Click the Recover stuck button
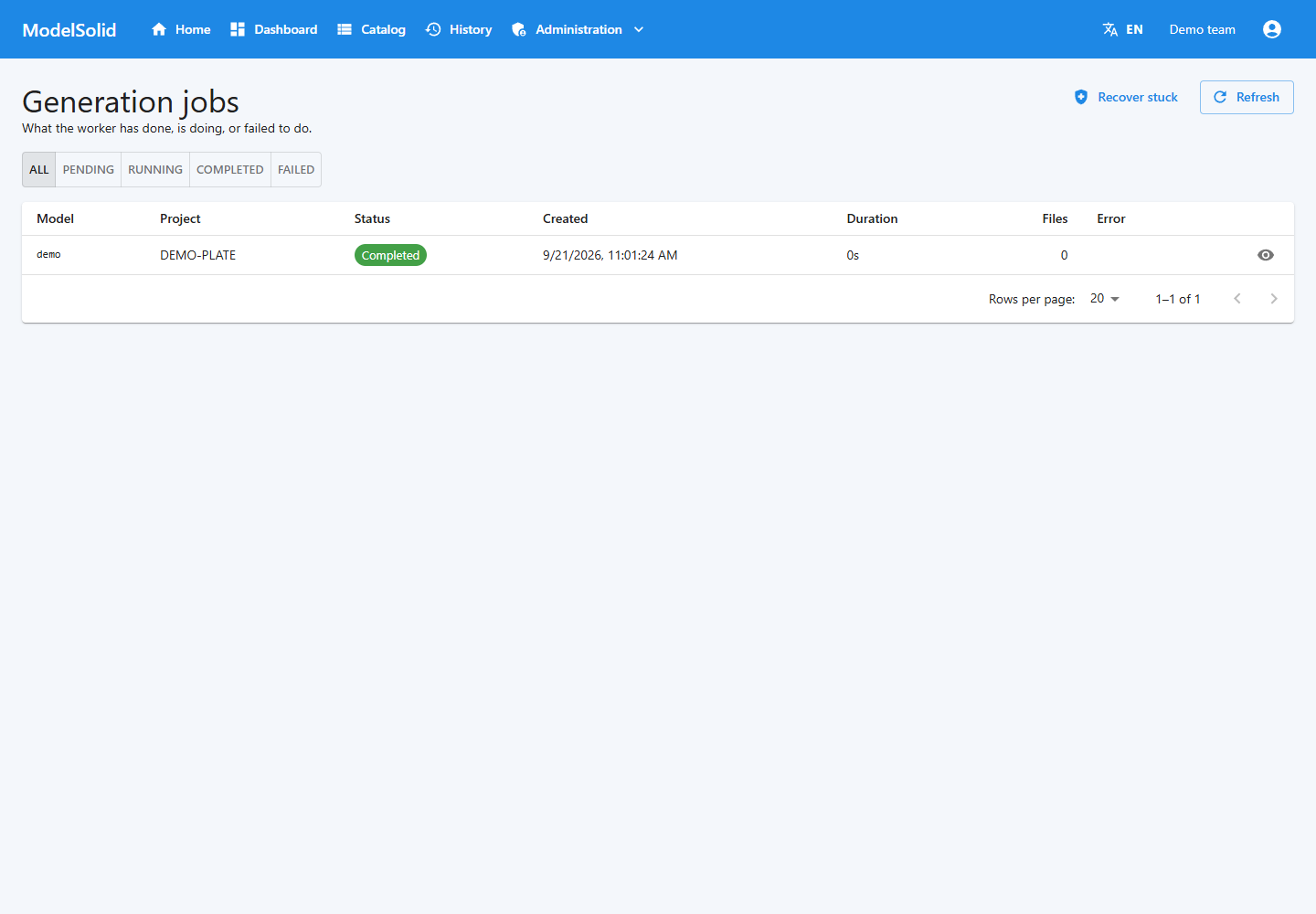 [1126, 97]
